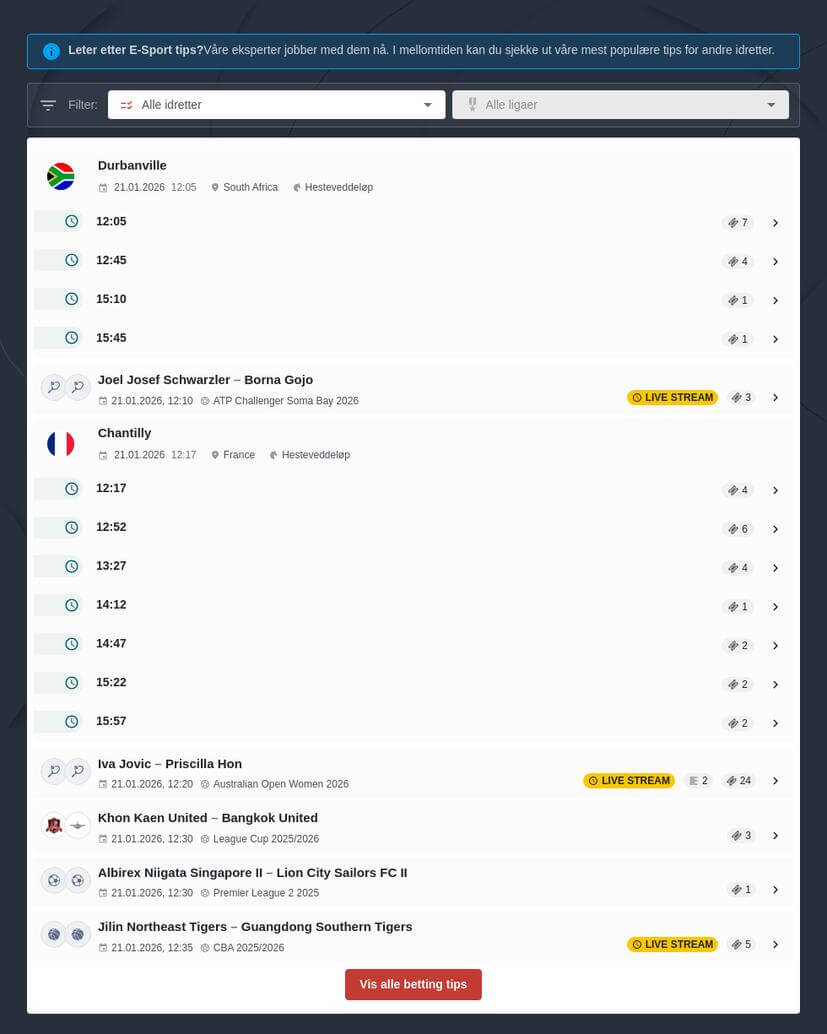Screen dimensions: 827x1034
Task: Click the France flag next to Chantilly
Action: 60,443
